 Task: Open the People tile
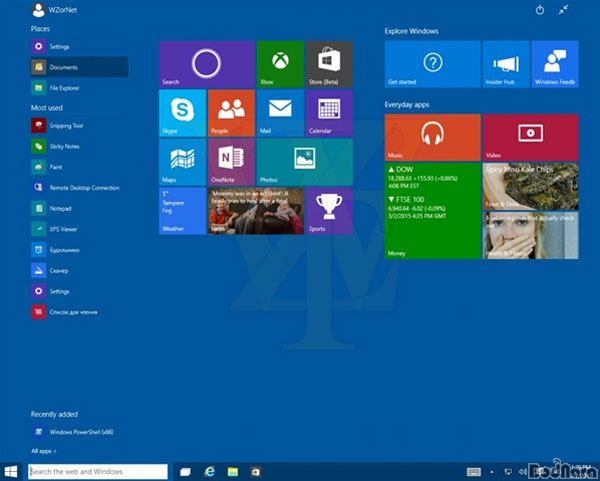click(231, 113)
